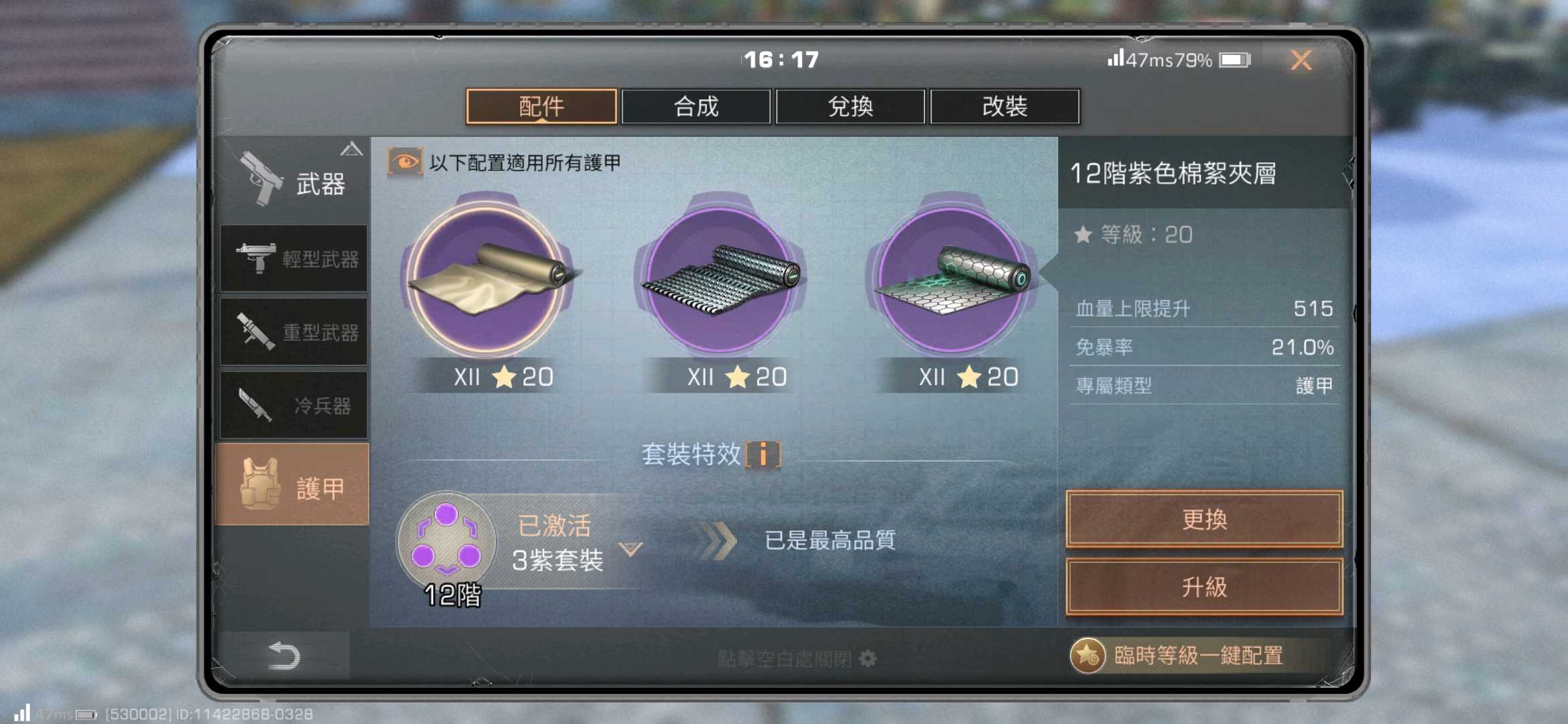This screenshot has height=724, width=1568.
Task: Switch to the 合成 tab
Action: (x=696, y=107)
